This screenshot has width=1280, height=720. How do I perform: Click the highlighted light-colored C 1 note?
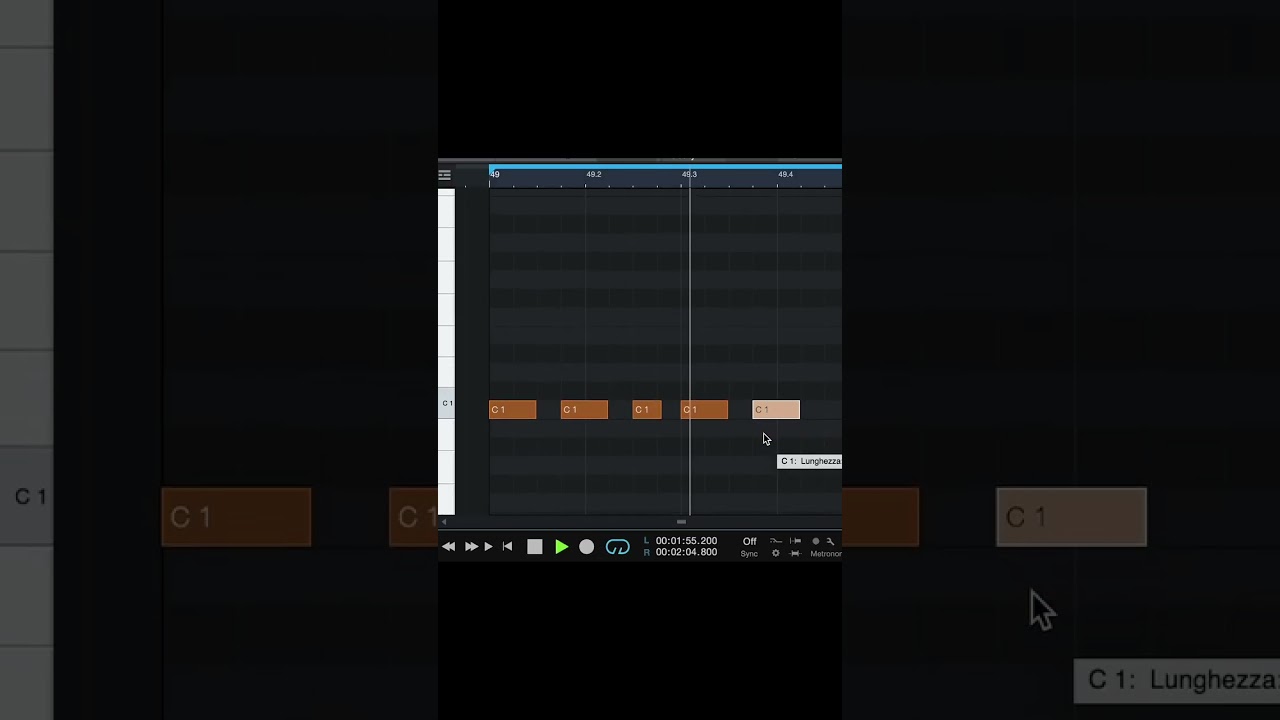[x=776, y=410]
